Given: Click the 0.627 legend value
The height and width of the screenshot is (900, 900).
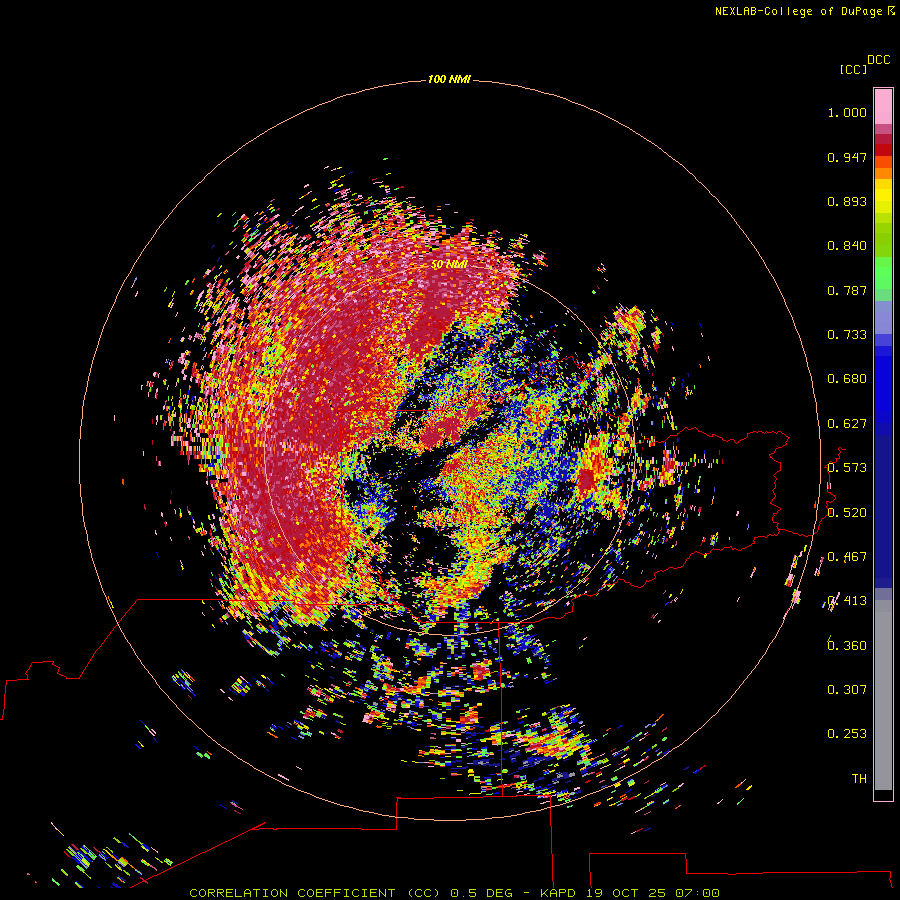Looking at the screenshot, I should tap(847, 424).
